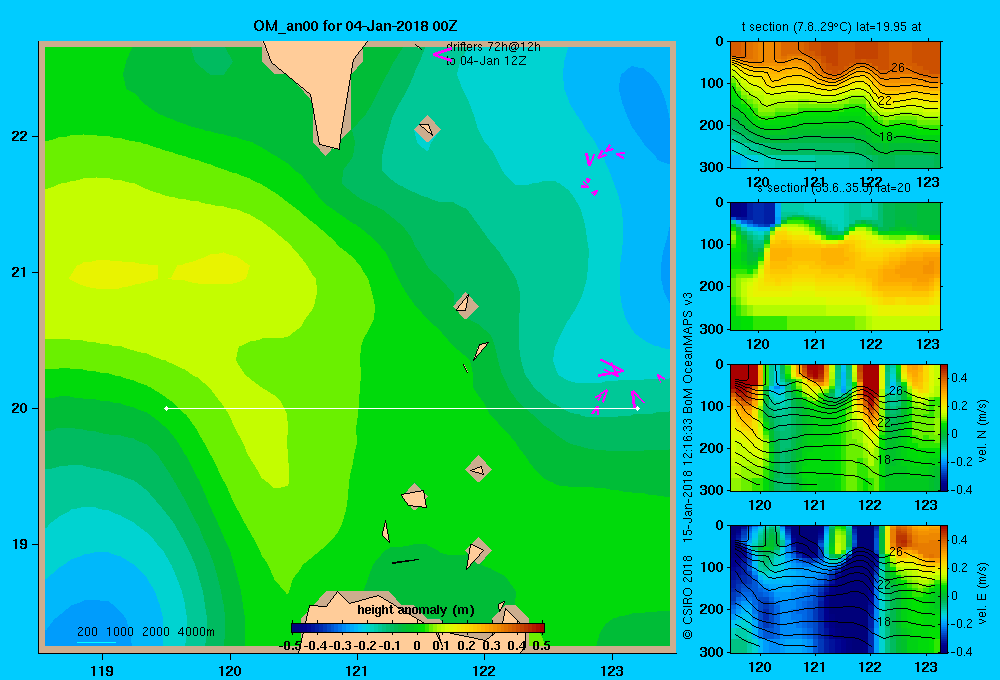Click the left endpoint of the white section line
This screenshot has width=1000, height=680.
[x=166, y=408]
